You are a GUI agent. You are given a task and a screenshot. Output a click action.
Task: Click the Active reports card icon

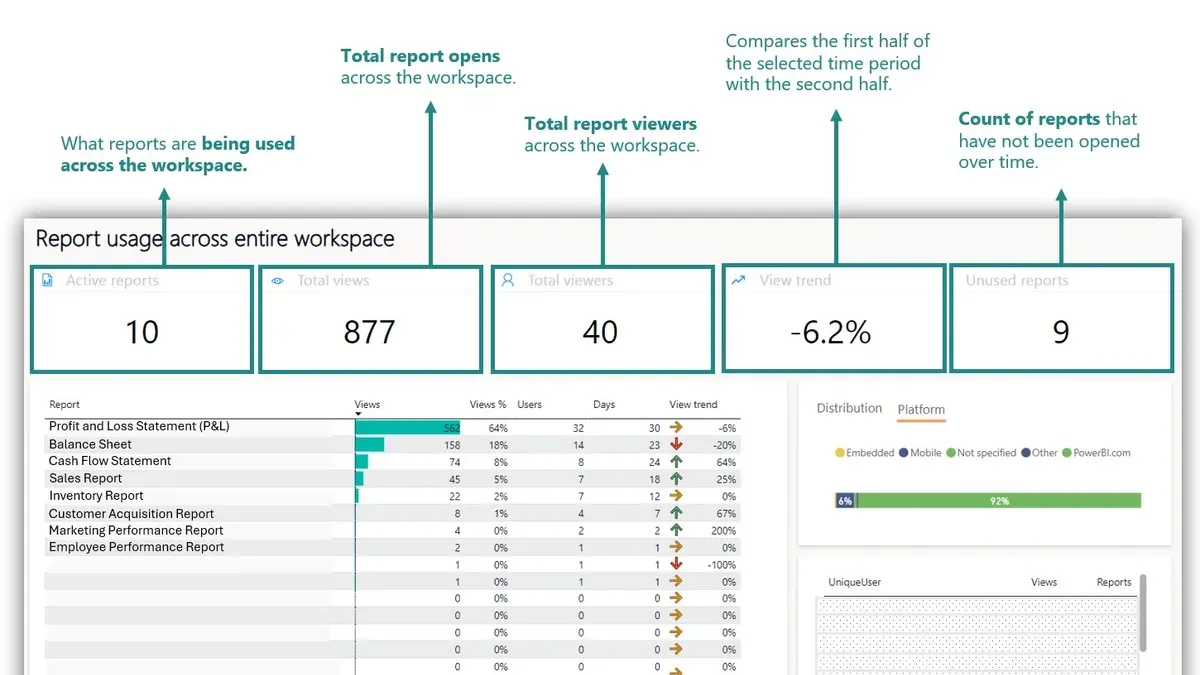pos(47,281)
